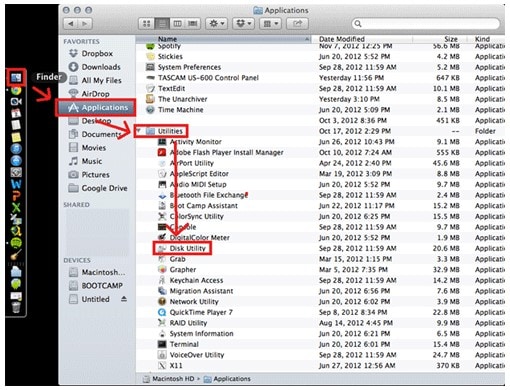
Task: Open FaceTime in the Dock
Action: pos(16,102)
